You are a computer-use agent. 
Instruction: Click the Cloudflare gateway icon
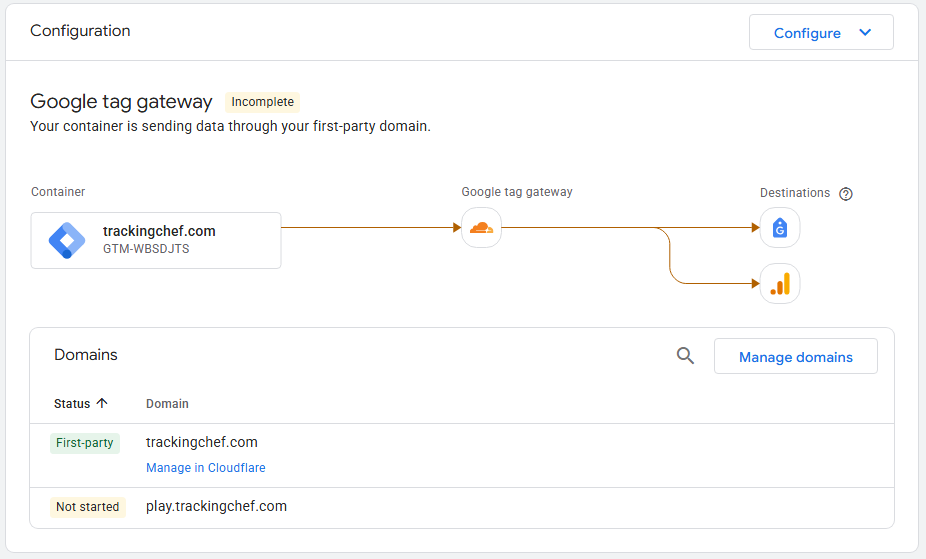pyautogui.click(x=481, y=228)
